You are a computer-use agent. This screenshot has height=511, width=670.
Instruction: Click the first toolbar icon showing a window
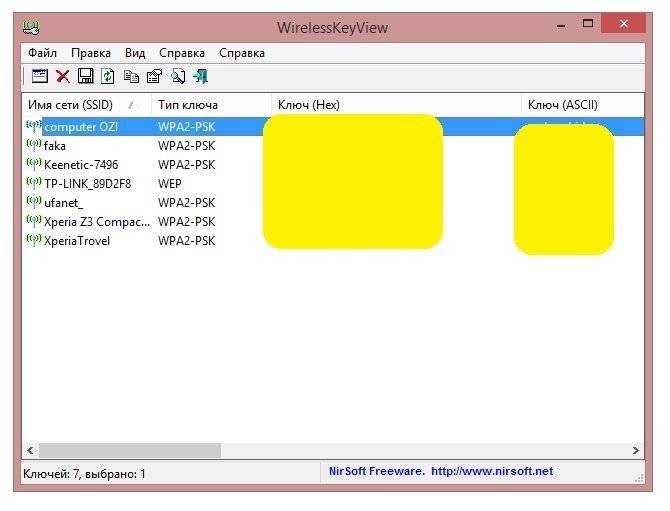(x=40, y=76)
